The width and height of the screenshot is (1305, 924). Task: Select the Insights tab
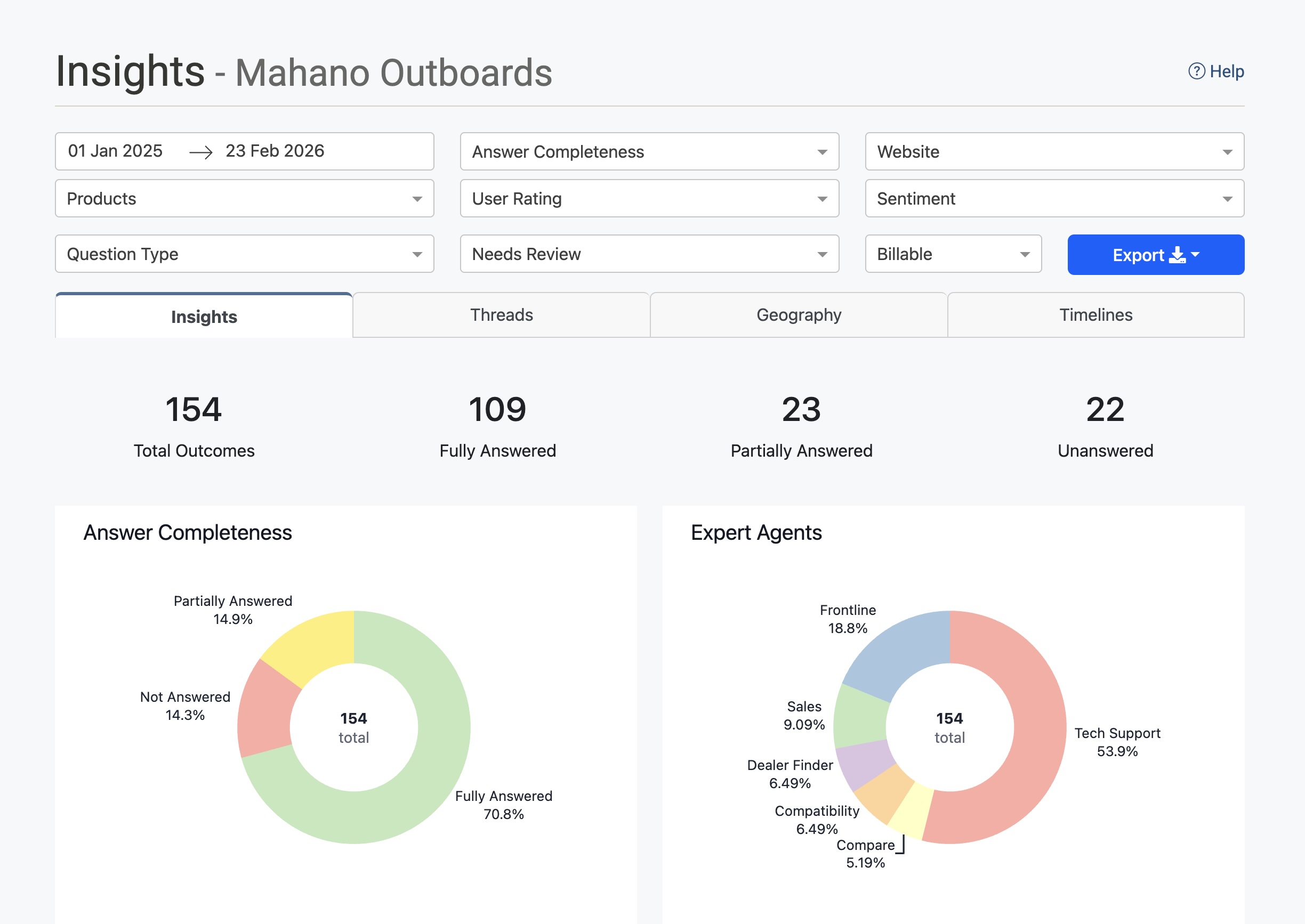[x=204, y=317]
